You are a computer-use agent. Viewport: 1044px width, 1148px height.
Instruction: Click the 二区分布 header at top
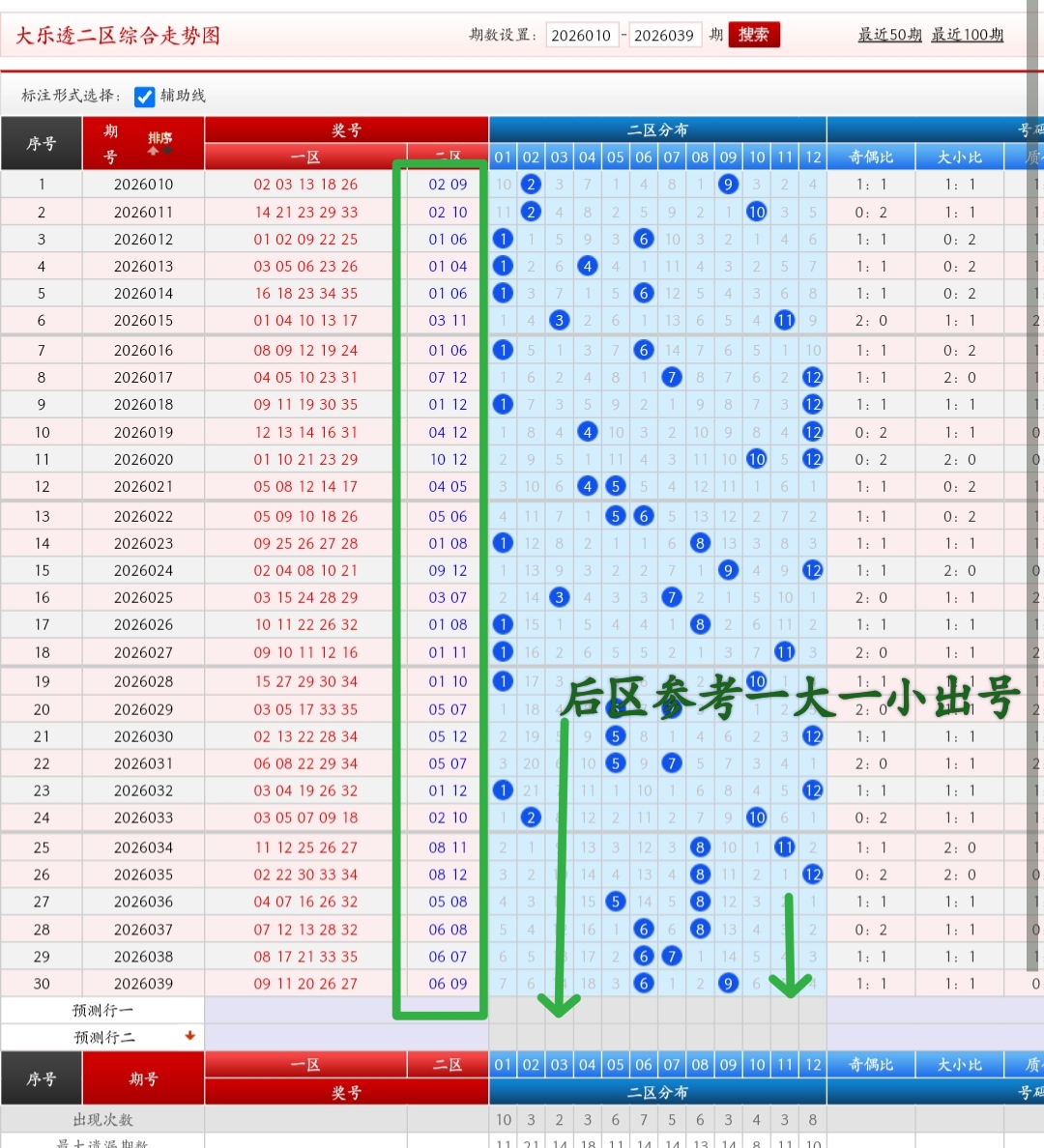[x=657, y=129]
